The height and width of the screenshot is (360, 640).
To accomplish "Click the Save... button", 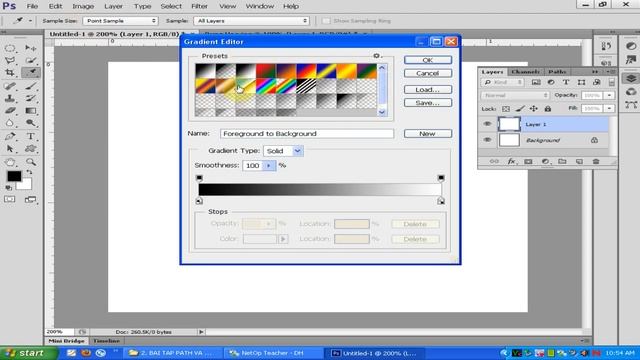I will [x=428, y=103].
